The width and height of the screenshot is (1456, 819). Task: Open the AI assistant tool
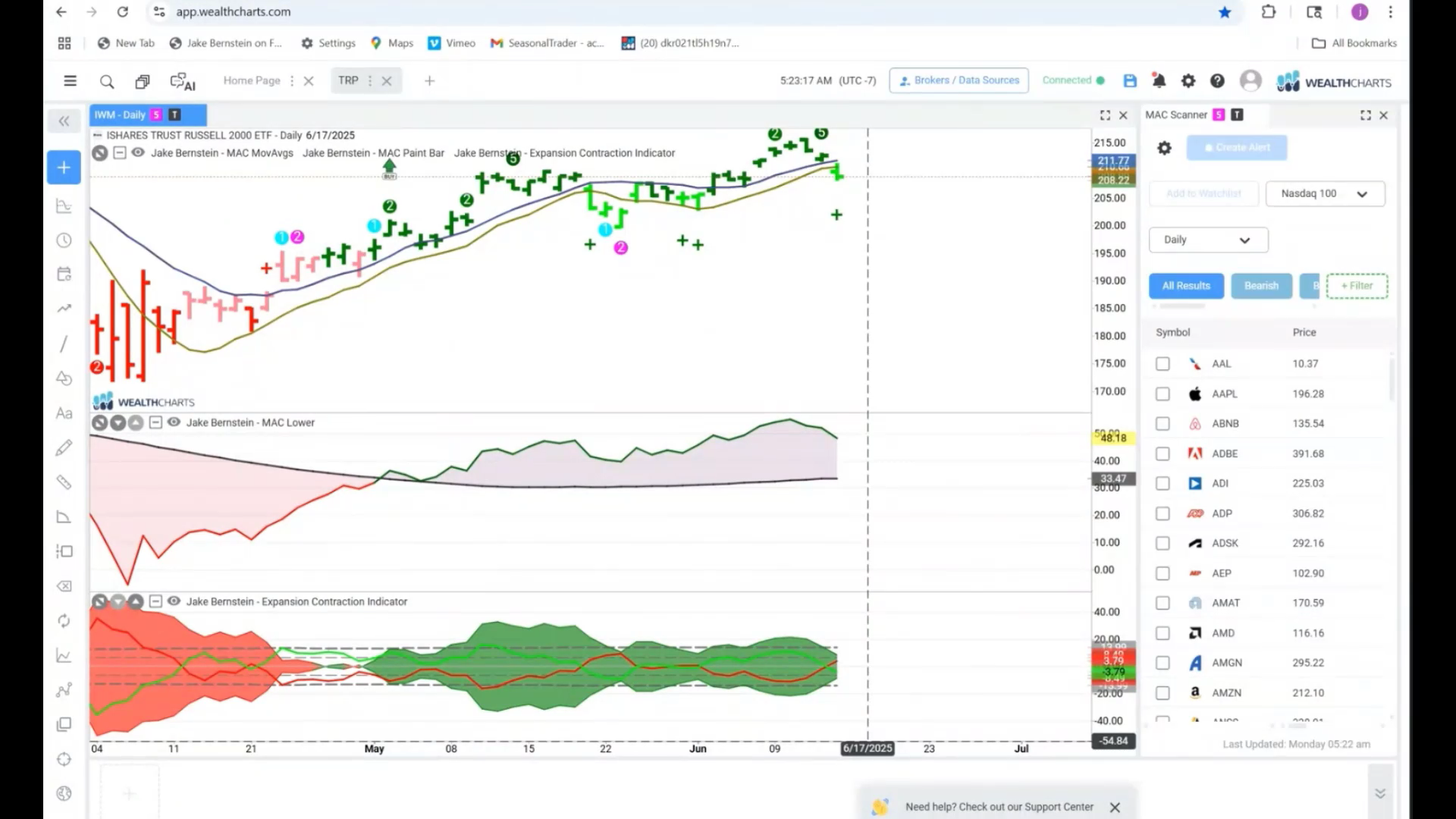click(183, 81)
